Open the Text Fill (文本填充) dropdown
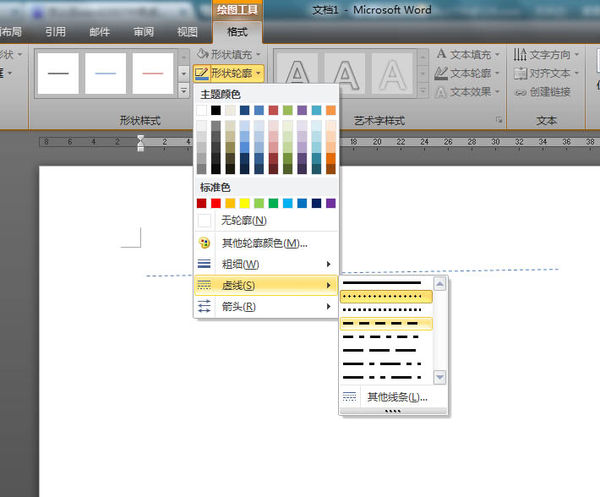600x497 pixels. coord(497,55)
